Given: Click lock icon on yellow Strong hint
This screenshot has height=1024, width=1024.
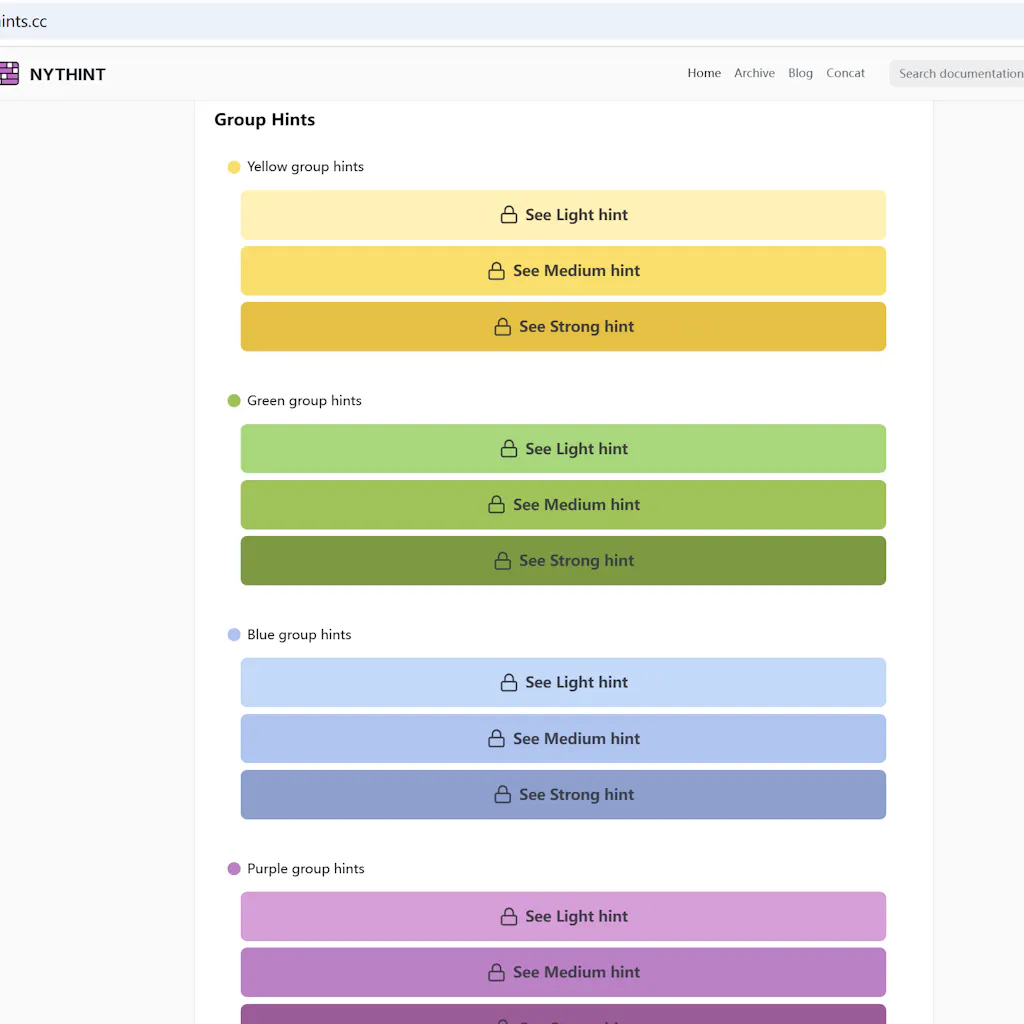Looking at the screenshot, I should pos(503,327).
